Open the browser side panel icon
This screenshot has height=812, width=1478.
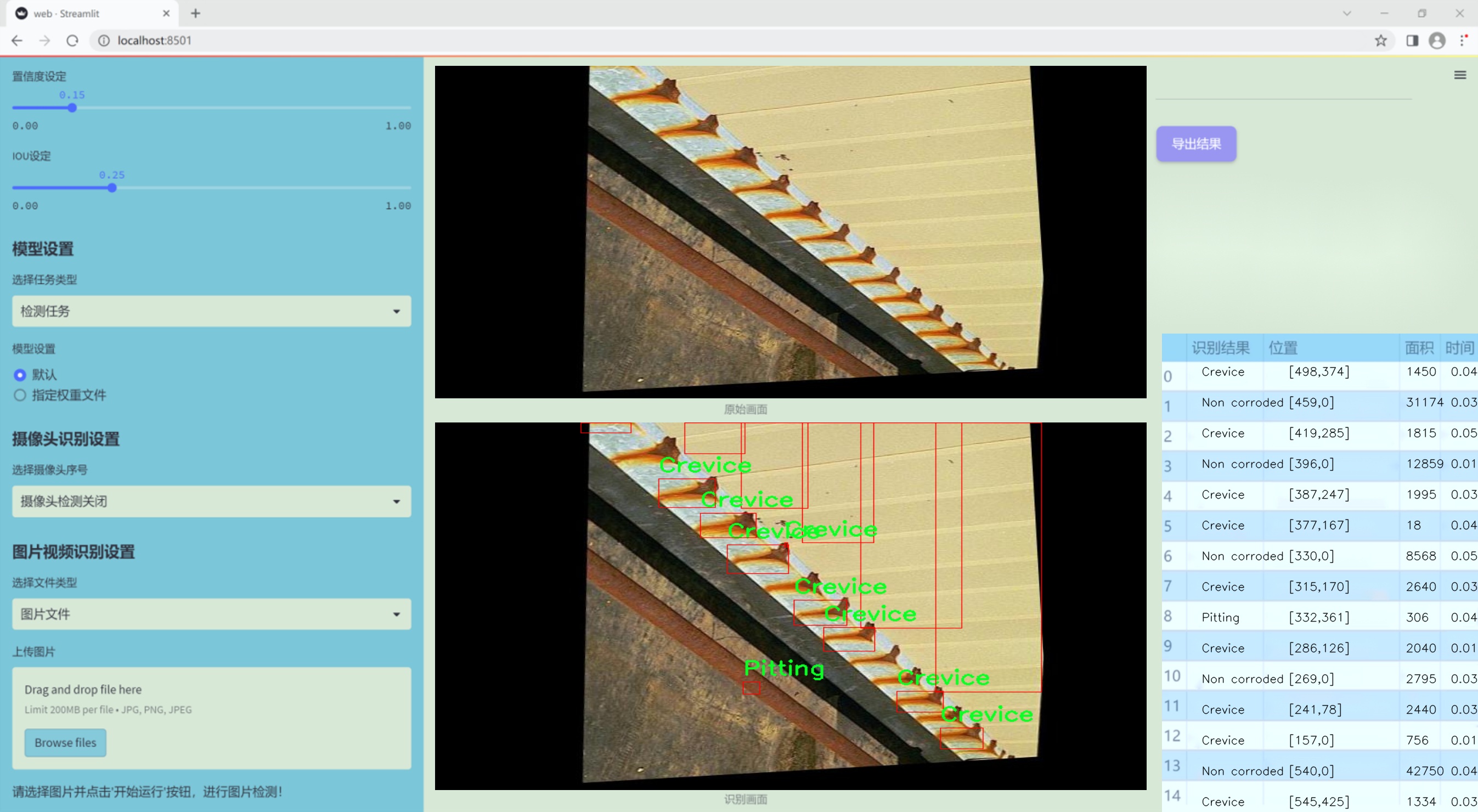pyautogui.click(x=1412, y=41)
